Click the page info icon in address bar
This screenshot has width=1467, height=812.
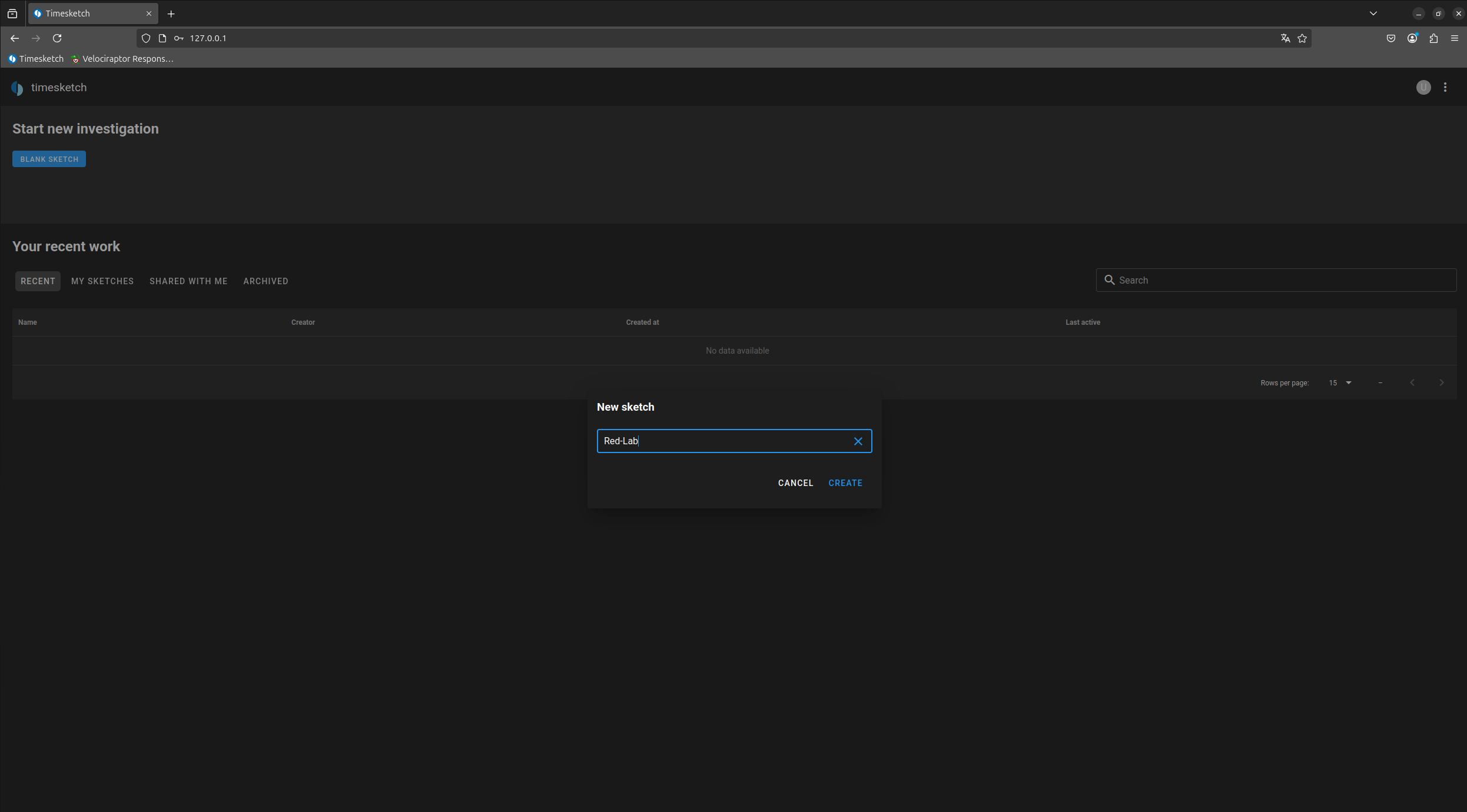[x=162, y=38]
